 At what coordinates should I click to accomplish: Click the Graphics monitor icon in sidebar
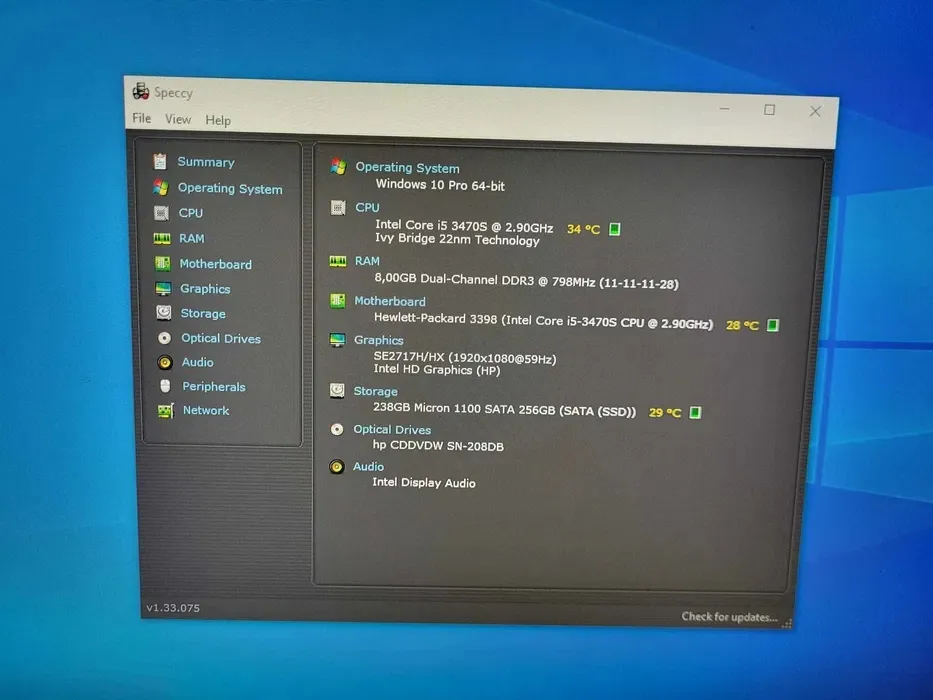163,289
